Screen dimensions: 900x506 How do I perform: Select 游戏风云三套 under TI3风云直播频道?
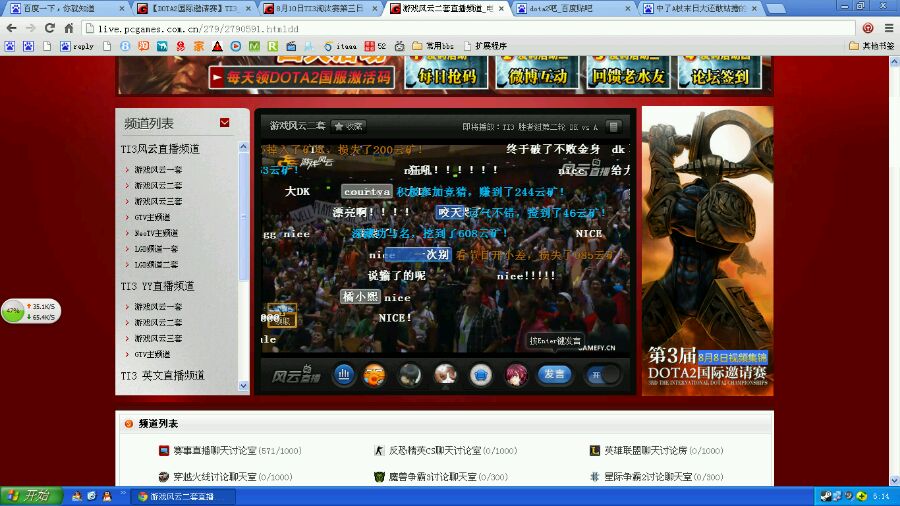pos(158,201)
